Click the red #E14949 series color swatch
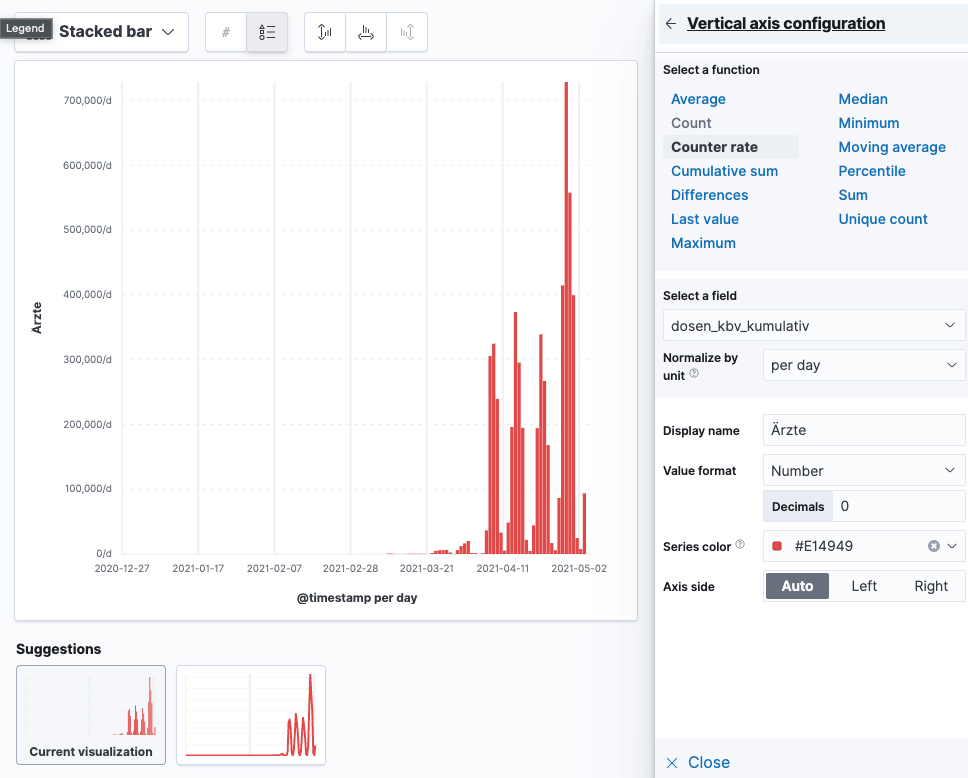The width and height of the screenshot is (968, 778). point(777,546)
